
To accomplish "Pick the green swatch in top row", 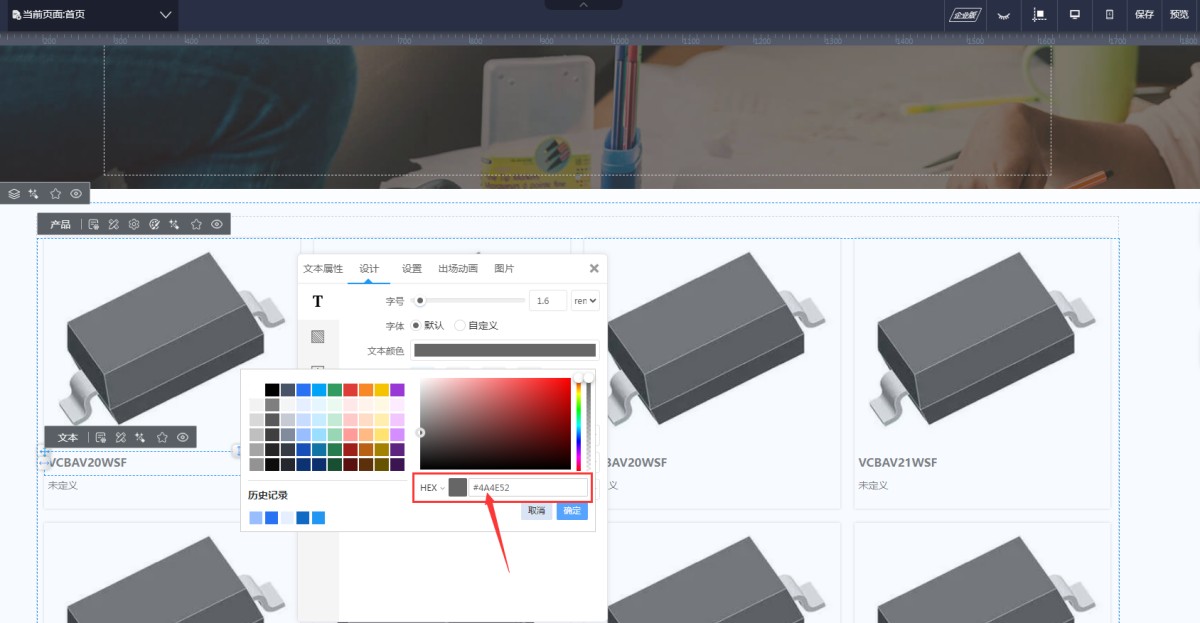I will [x=334, y=390].
